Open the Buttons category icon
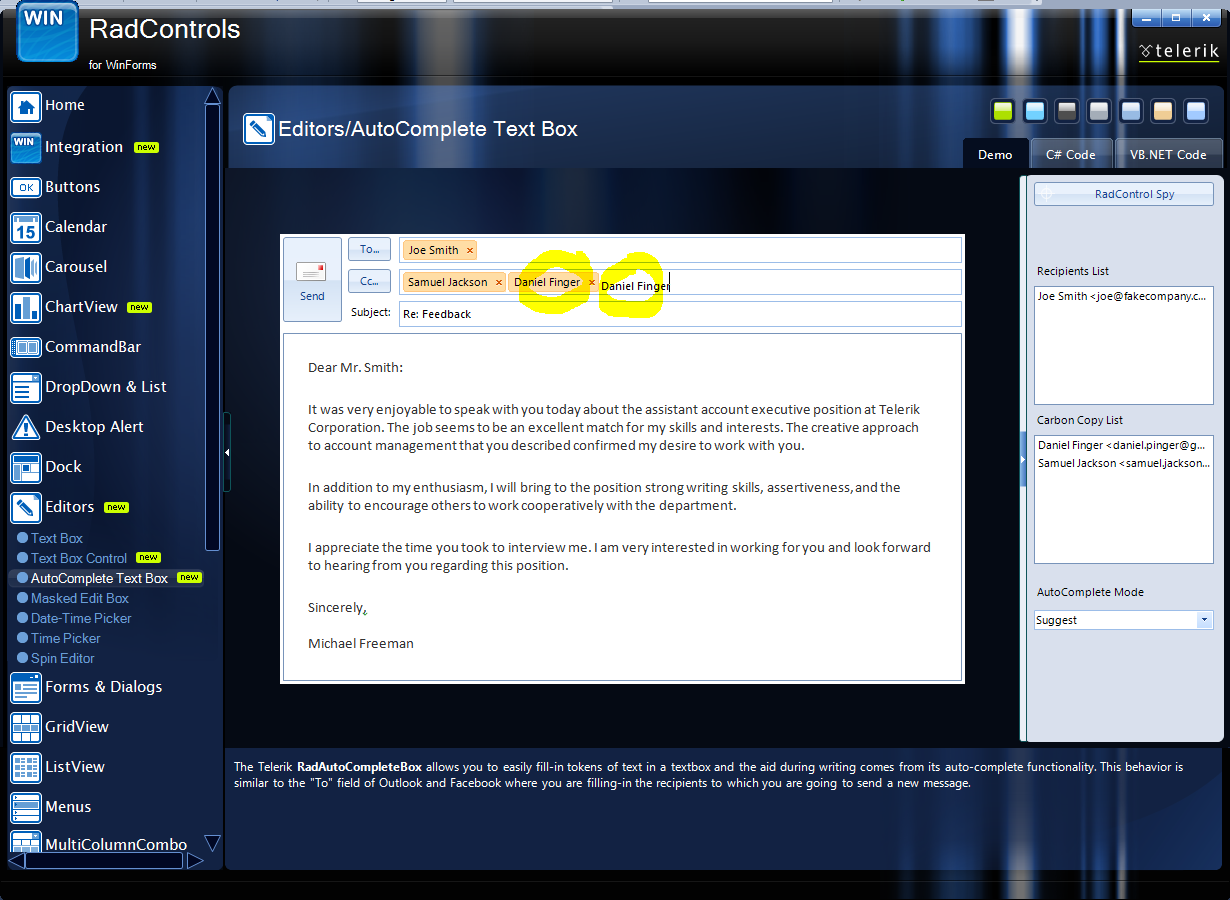1230x900 pixels. point(25,187)
